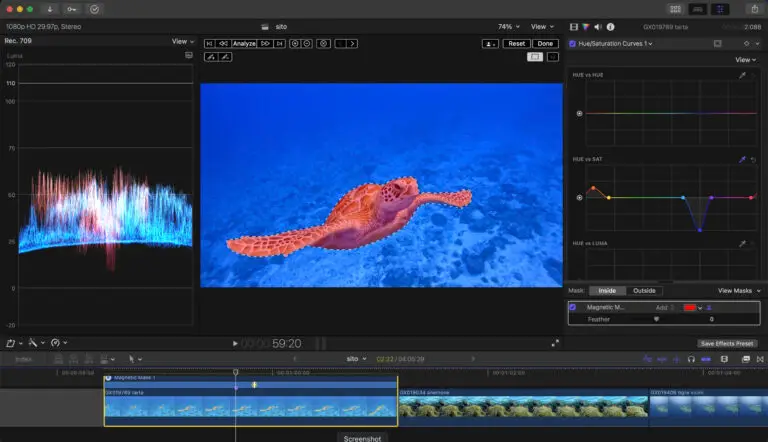Open the Audio inspector tab
Image resolution: width=768 pixels, height=442 pixels.
[x=598, y=27]
